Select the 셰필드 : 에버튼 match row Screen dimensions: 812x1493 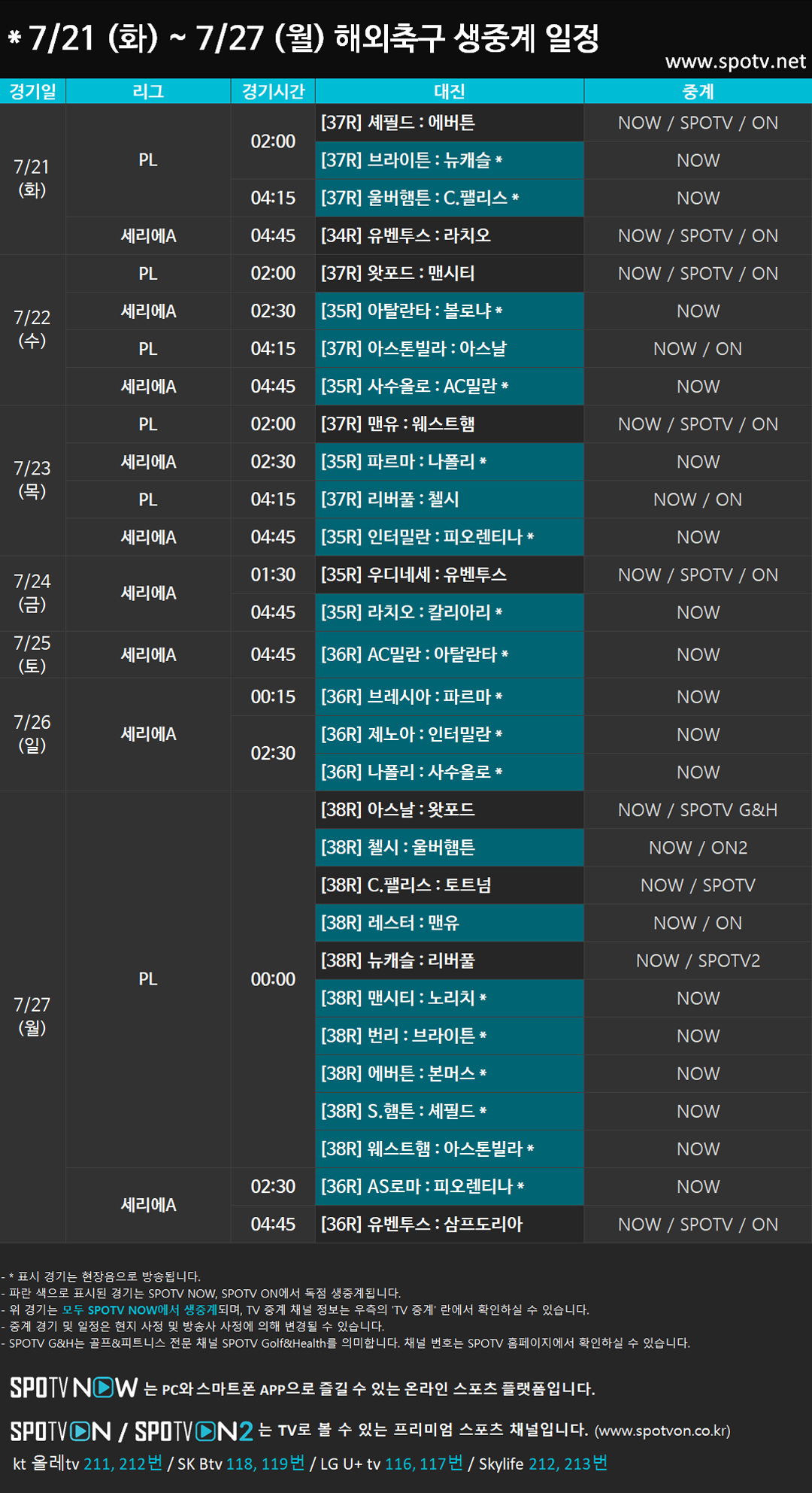(449, 123)
